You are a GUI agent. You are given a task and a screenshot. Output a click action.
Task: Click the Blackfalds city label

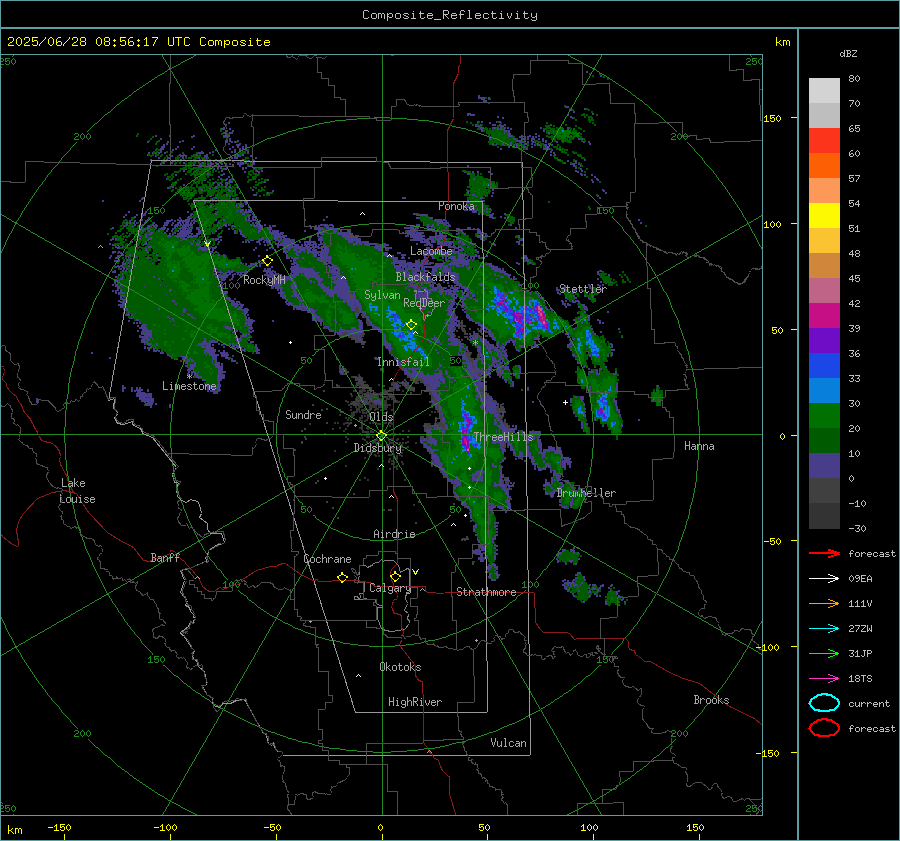click(x=425, y=277)
